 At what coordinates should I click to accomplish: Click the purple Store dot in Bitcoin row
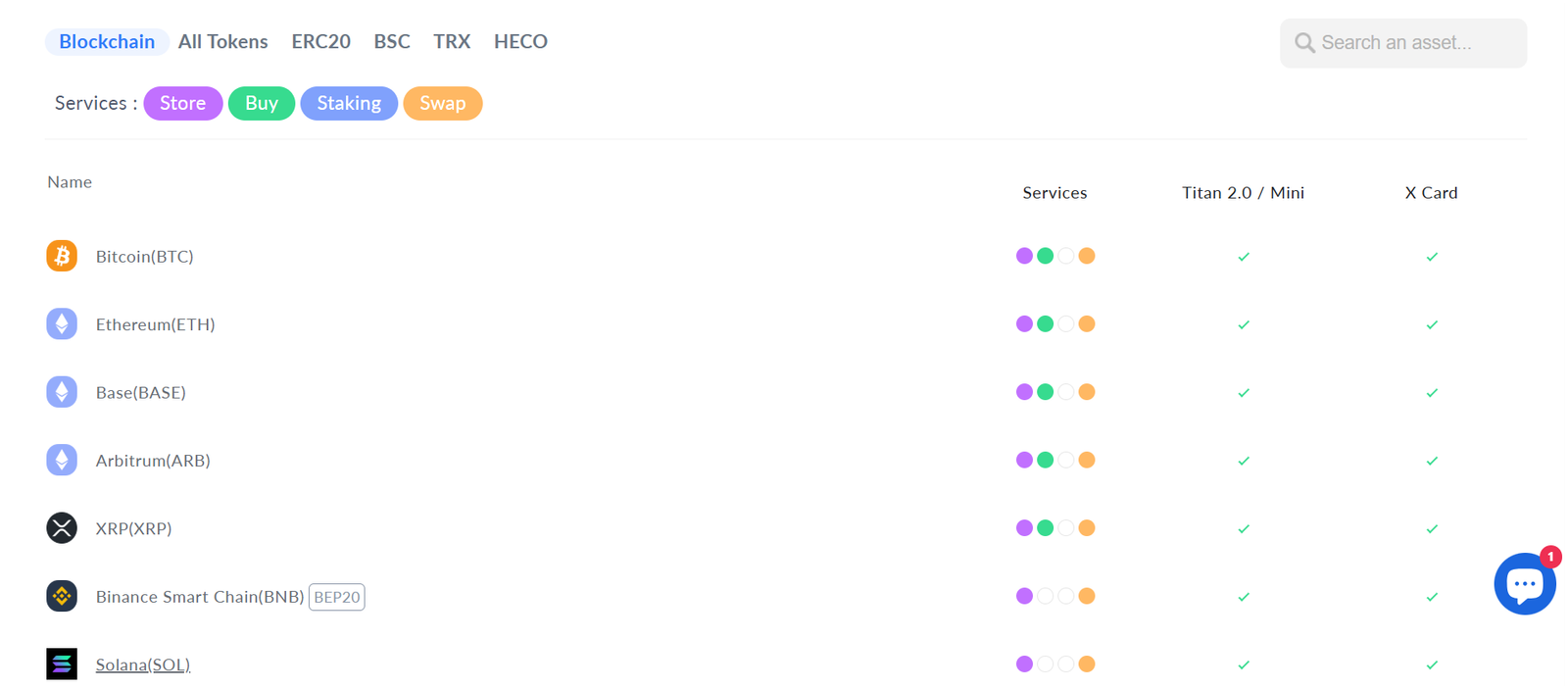(1024, 256)
